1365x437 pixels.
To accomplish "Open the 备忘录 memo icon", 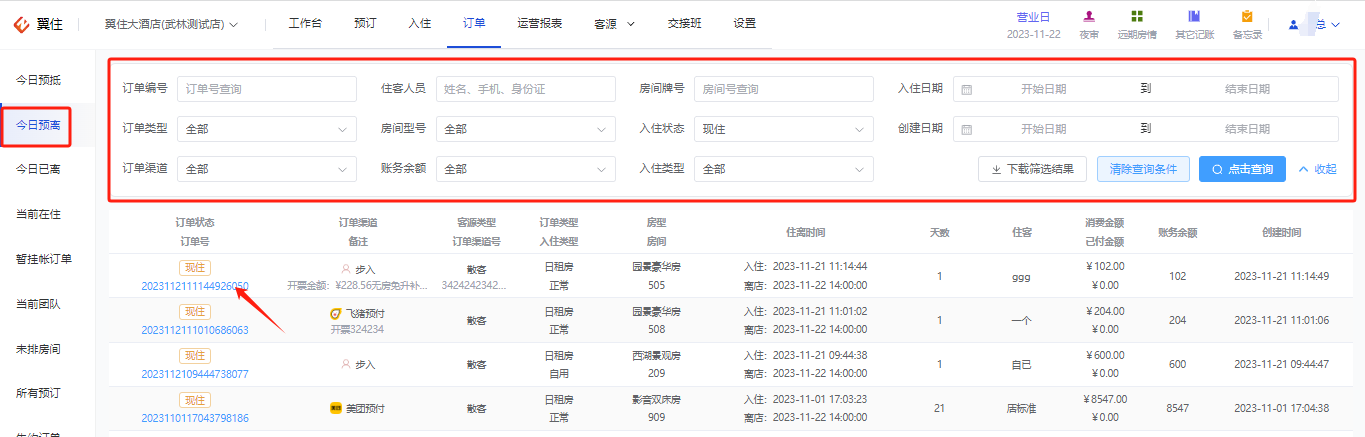I will point(1247,17).
